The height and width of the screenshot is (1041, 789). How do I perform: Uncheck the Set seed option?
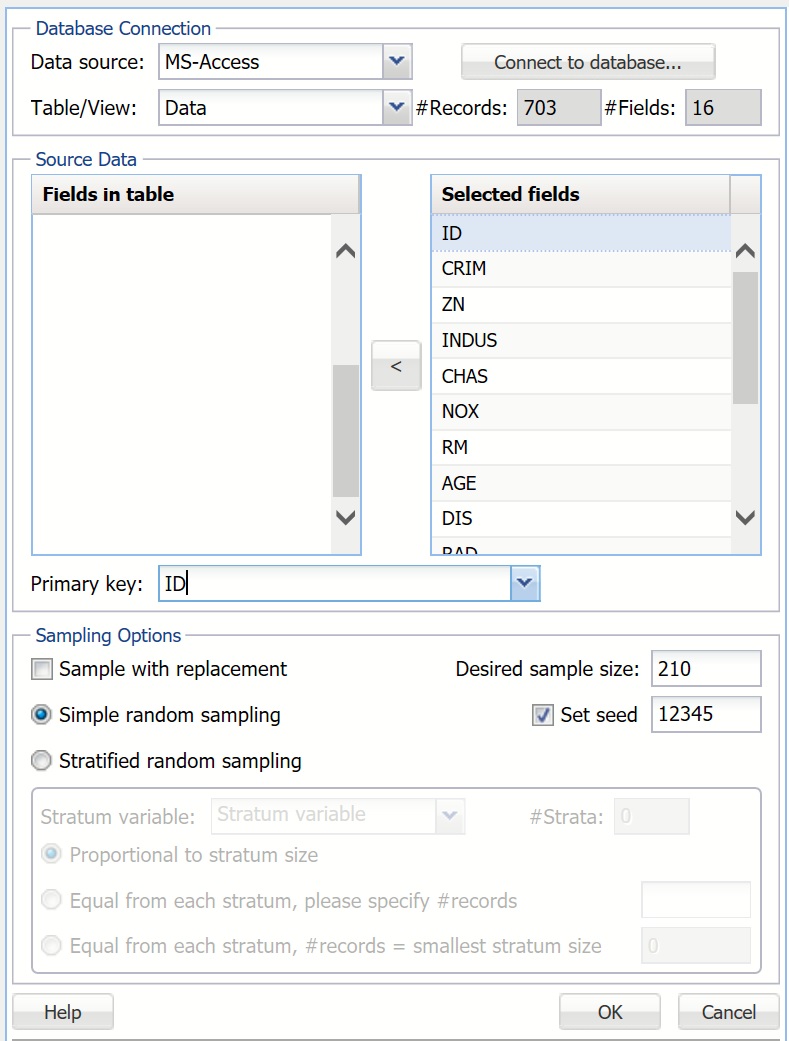(541, 715)
